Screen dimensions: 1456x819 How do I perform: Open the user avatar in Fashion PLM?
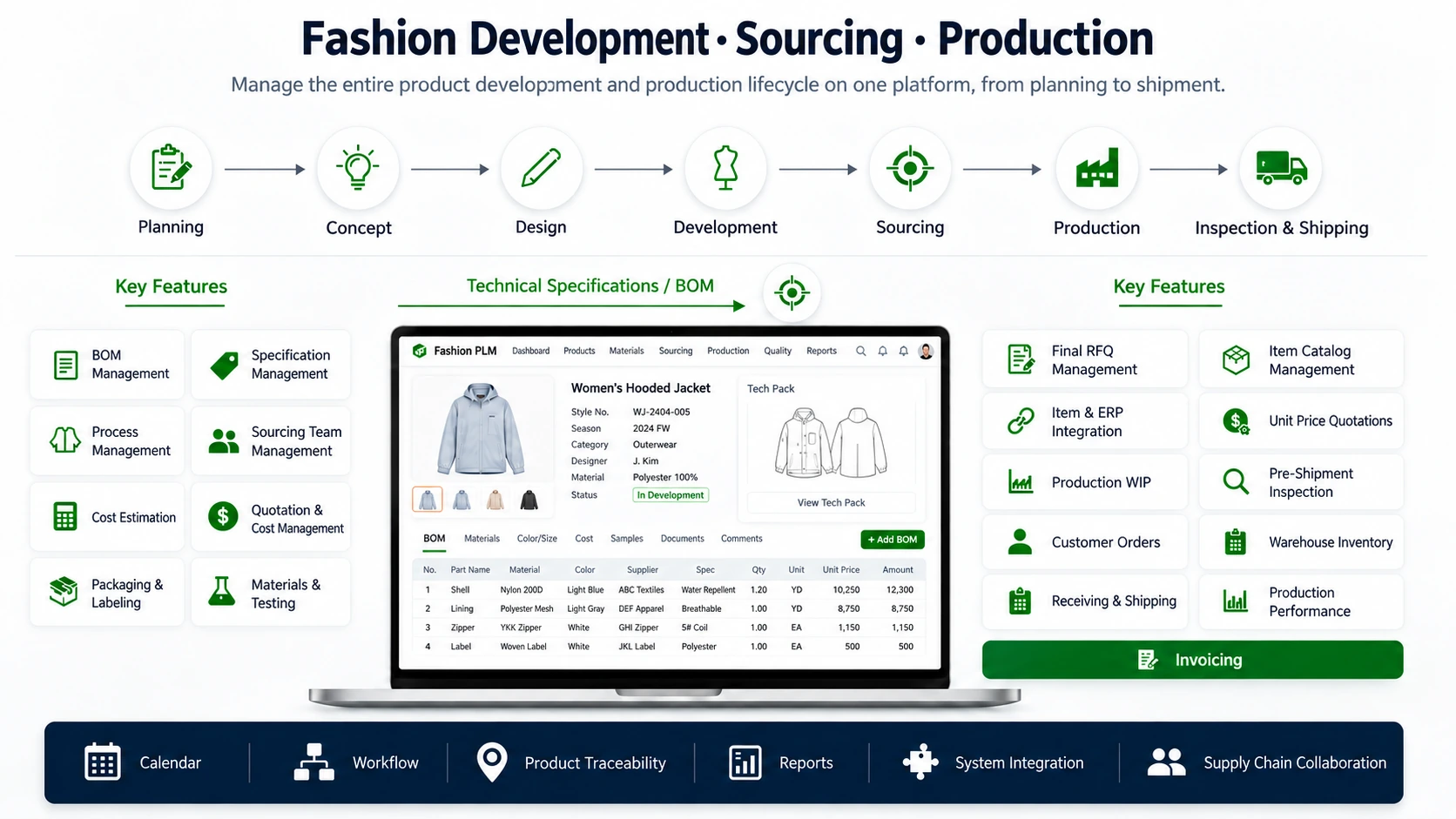pyautogui.click(x=926, y=351)
